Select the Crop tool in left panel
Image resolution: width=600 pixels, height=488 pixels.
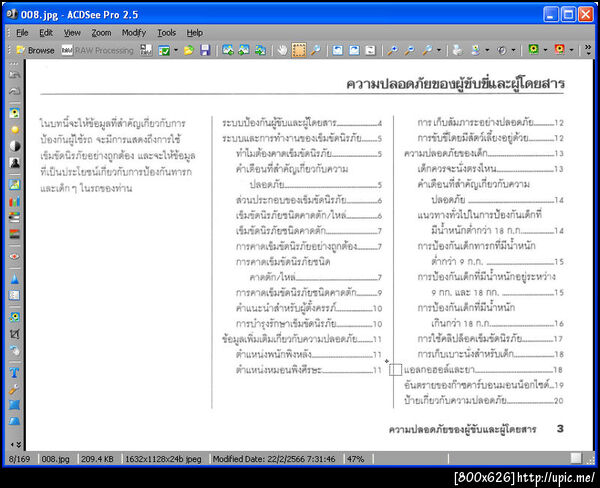(15, 334)
